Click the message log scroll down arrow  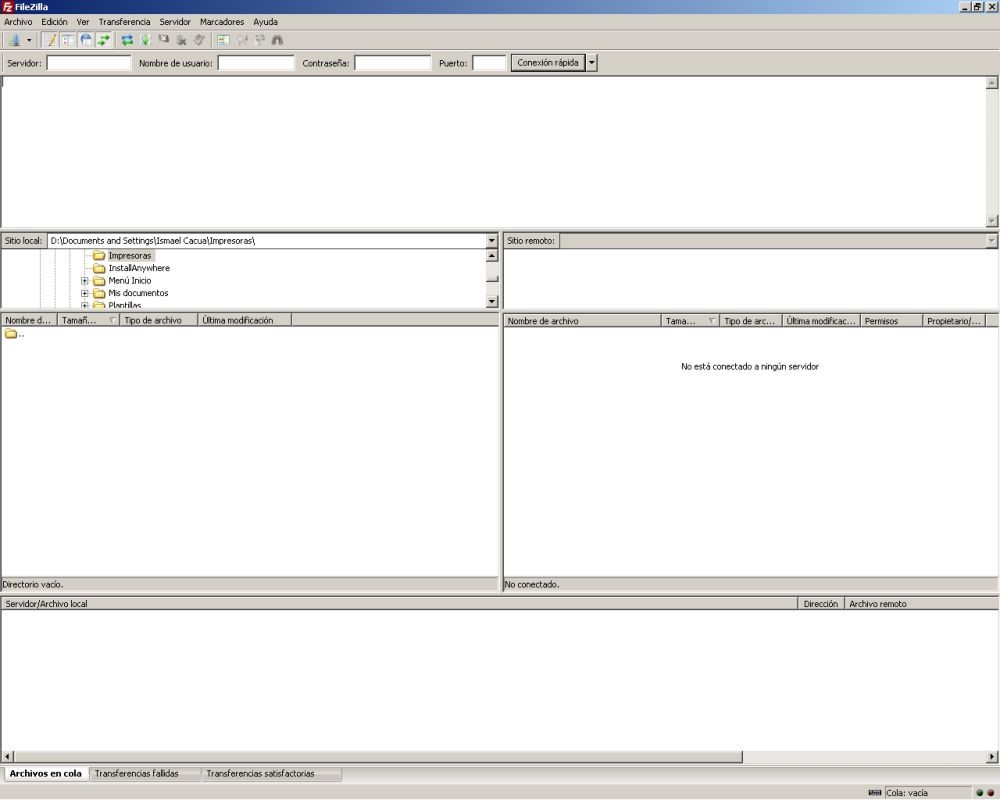point(992,221)
